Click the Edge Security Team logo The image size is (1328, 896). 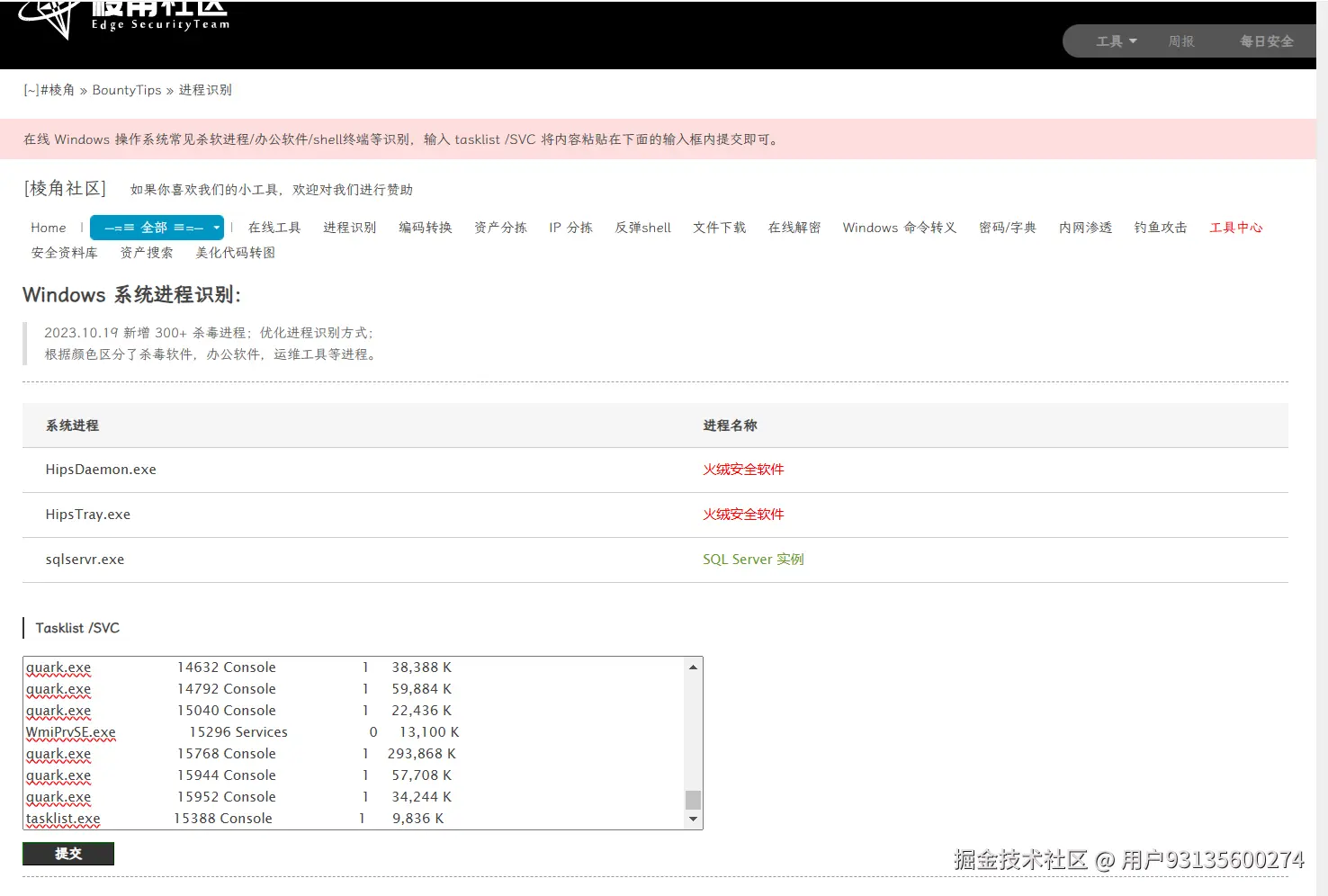[124, 18]
